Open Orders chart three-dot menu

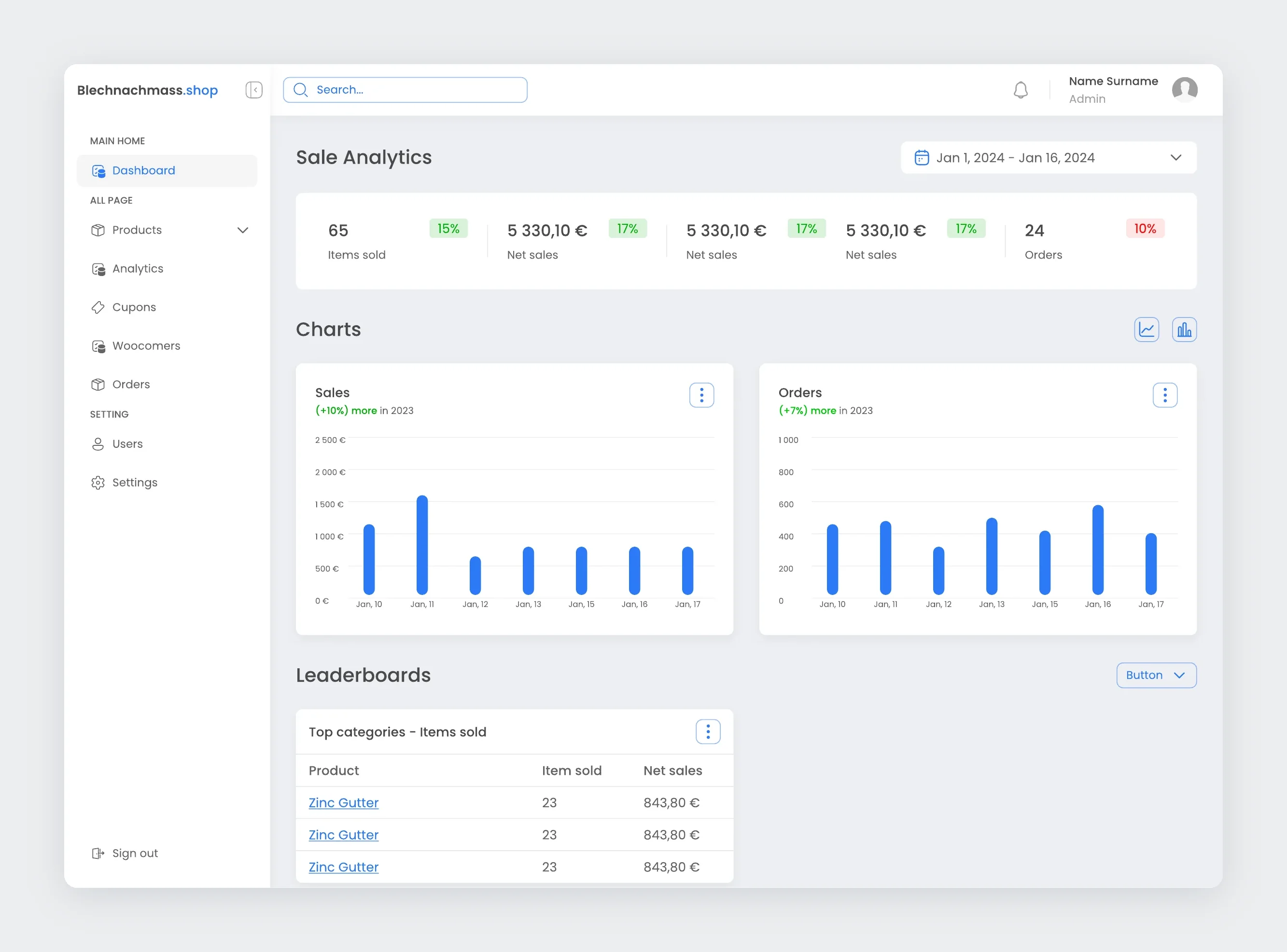1165,395
